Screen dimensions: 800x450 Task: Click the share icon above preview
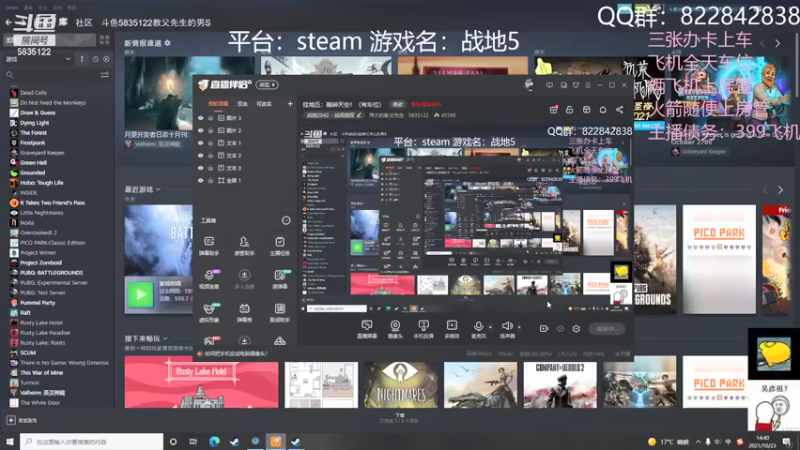(x=619, y=110)
